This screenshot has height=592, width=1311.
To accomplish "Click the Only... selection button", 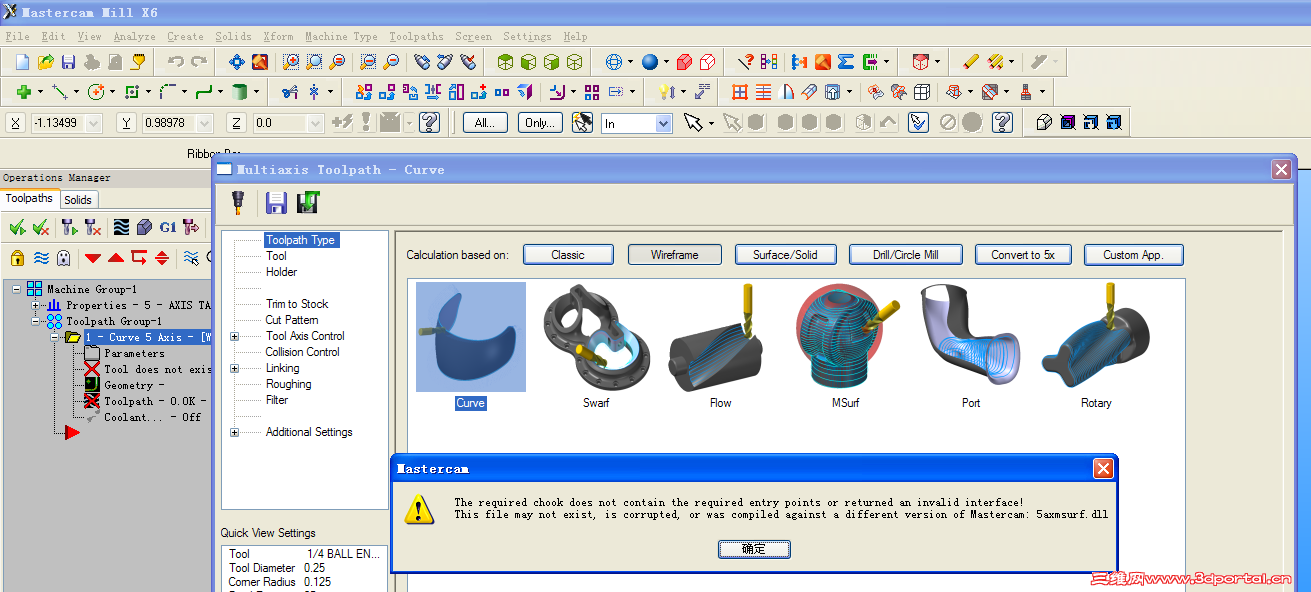I will point(541,123).
